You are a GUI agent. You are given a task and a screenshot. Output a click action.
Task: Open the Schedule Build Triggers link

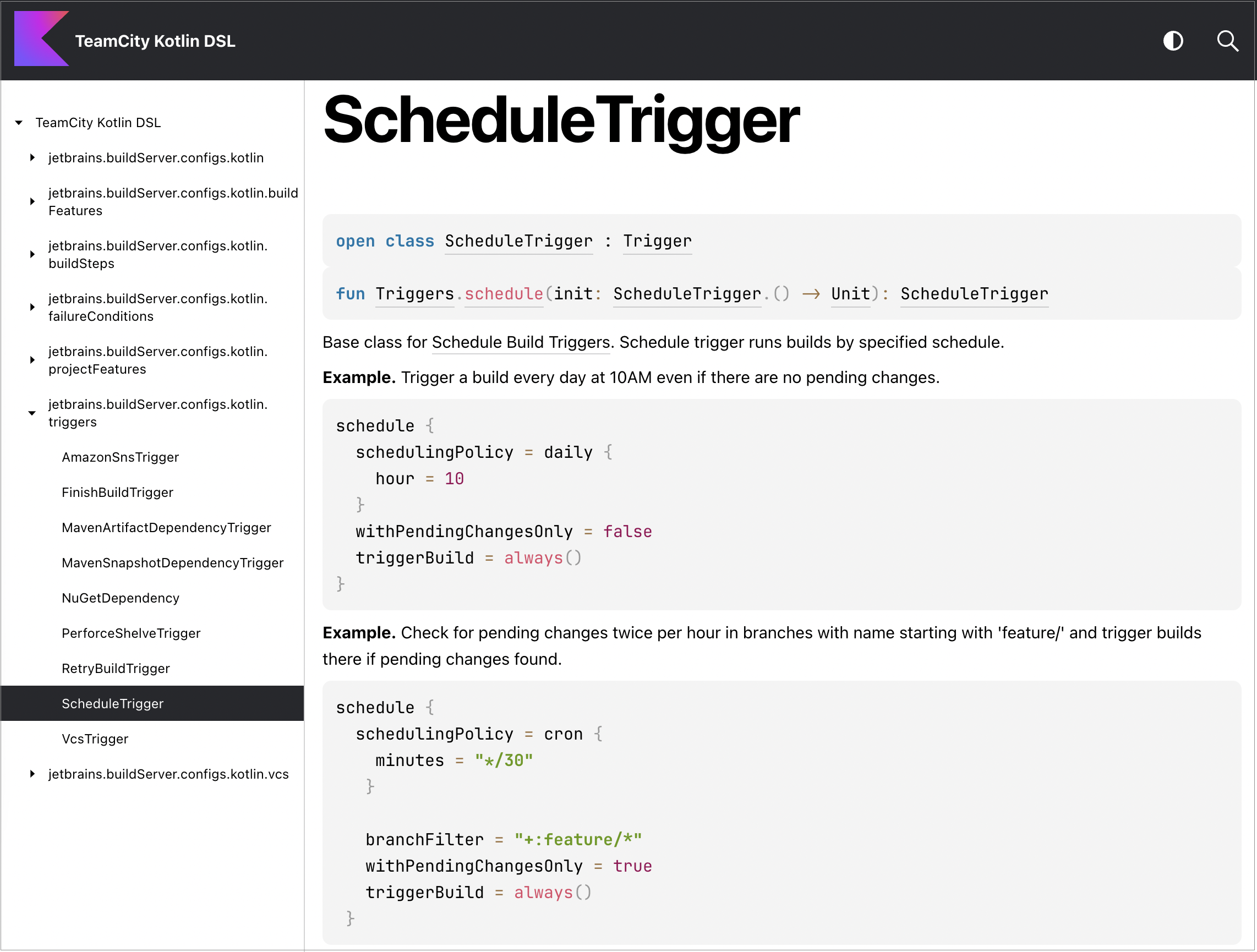pyautogui.click(x=520, y=342)
